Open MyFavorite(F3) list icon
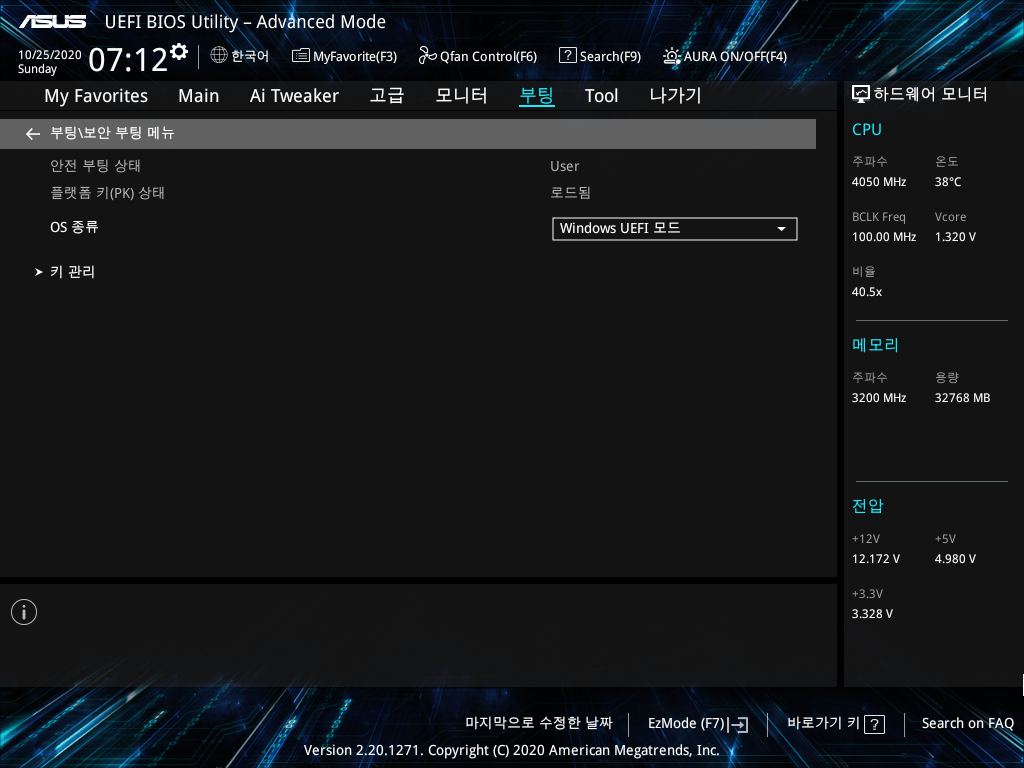The width and height of the screenshot is (1024, 768). 300,56
